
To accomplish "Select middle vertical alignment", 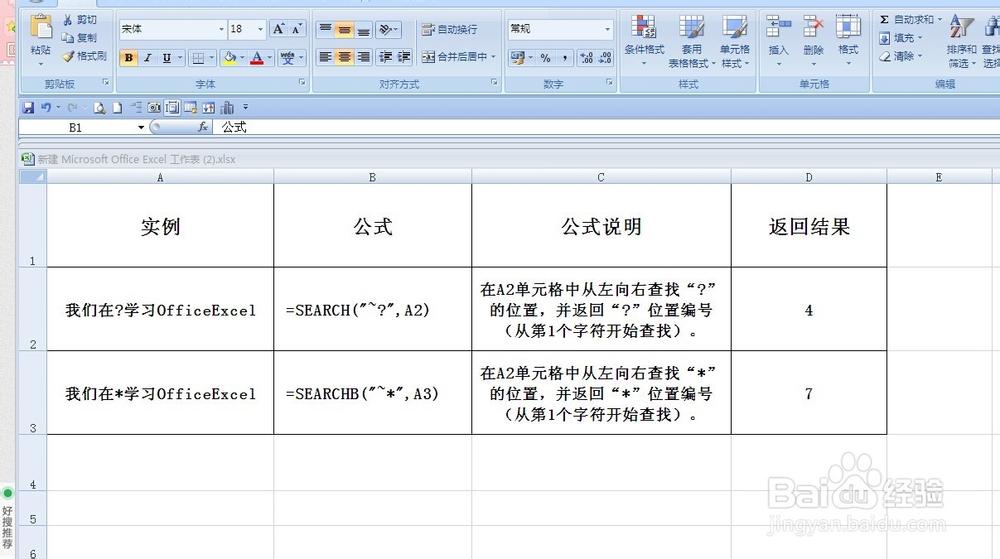I will 344,29.
